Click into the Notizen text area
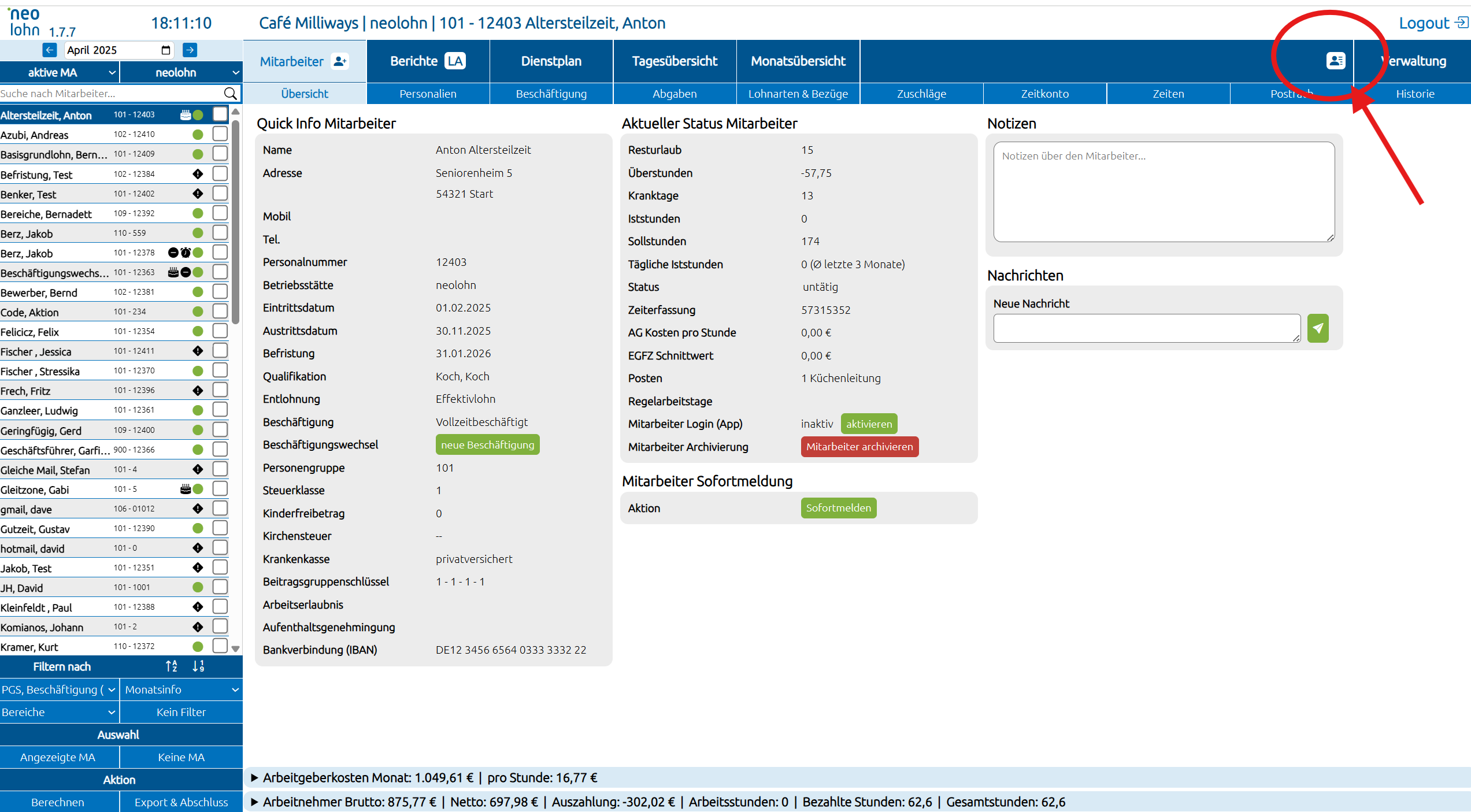The image size is (1471, 812). coord(1164,192)
